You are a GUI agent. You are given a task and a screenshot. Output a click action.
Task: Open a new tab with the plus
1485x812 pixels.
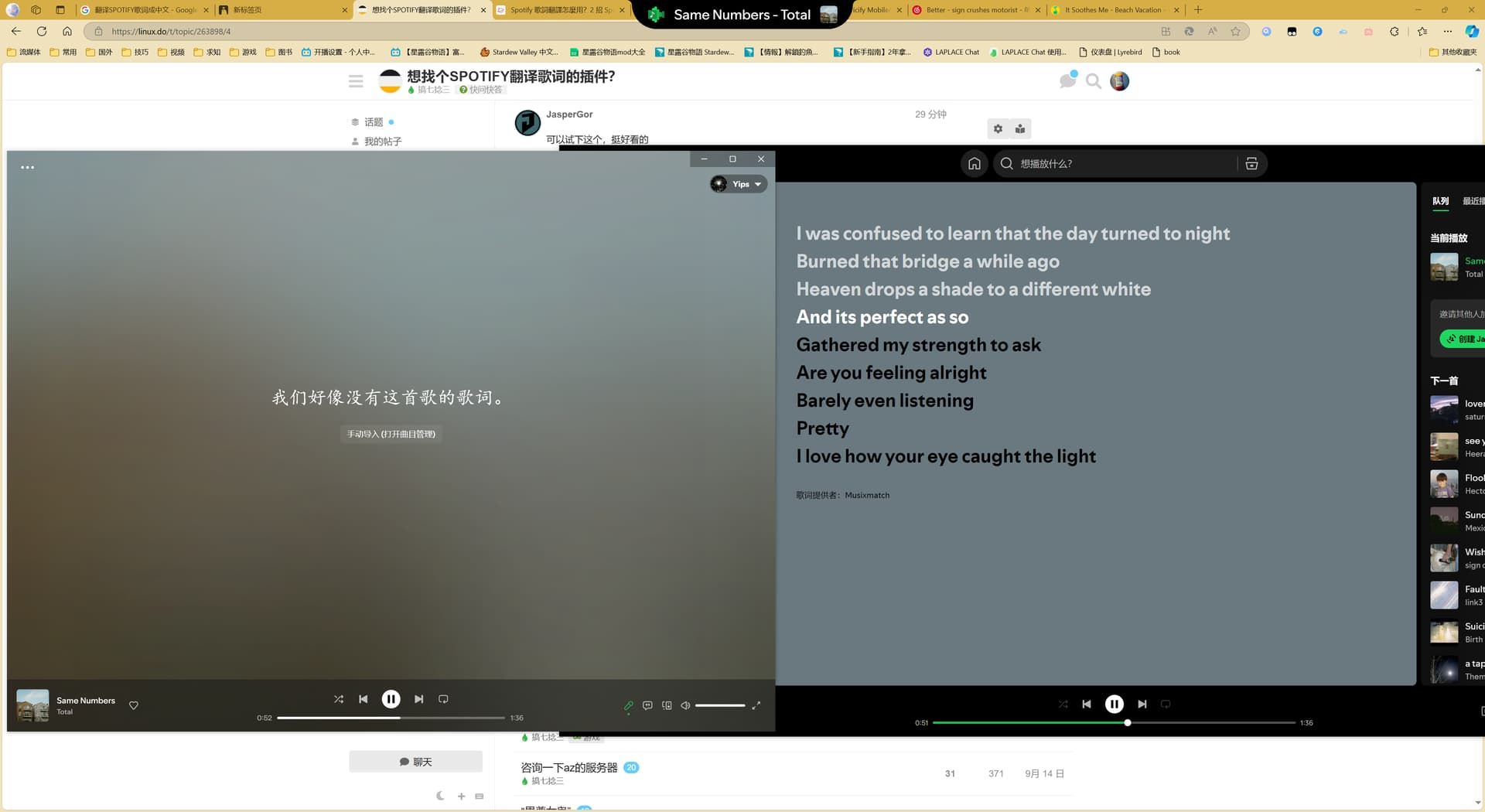pyautogui.click(x=1198, y=10)
